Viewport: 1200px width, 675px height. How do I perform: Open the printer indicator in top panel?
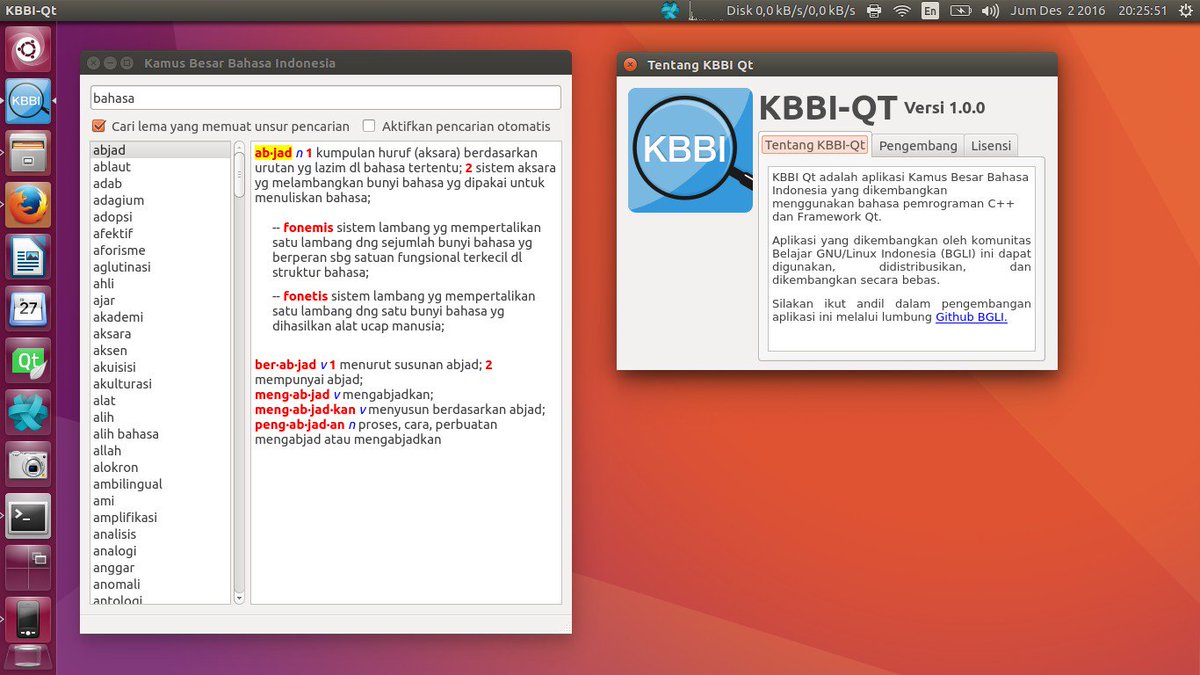pyautogui.click(x=873, y=11)
